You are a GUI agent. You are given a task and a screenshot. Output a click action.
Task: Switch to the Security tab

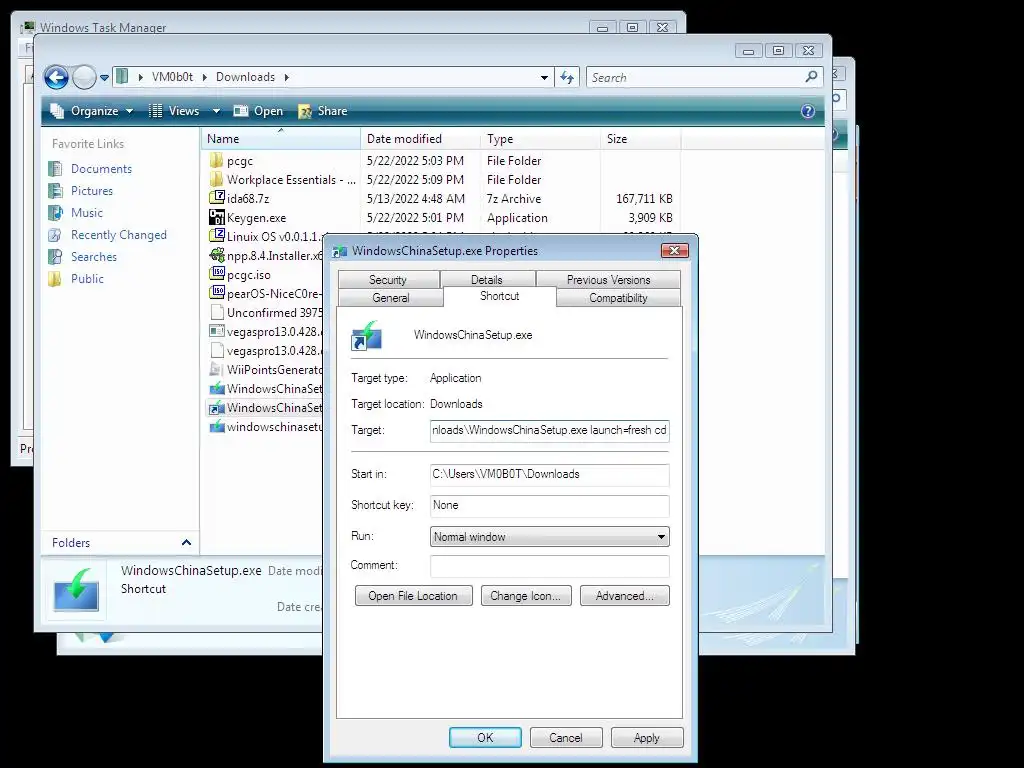[388, 280]
